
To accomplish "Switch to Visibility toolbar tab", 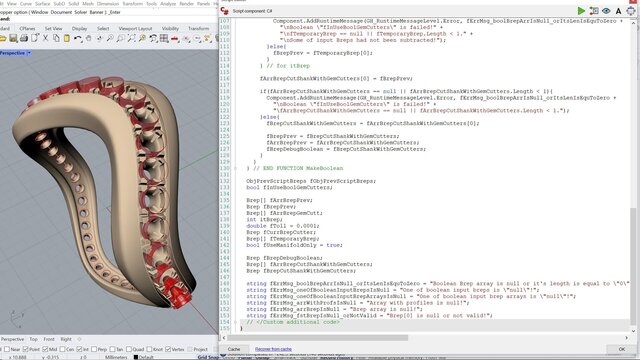I will coord(170,29).
